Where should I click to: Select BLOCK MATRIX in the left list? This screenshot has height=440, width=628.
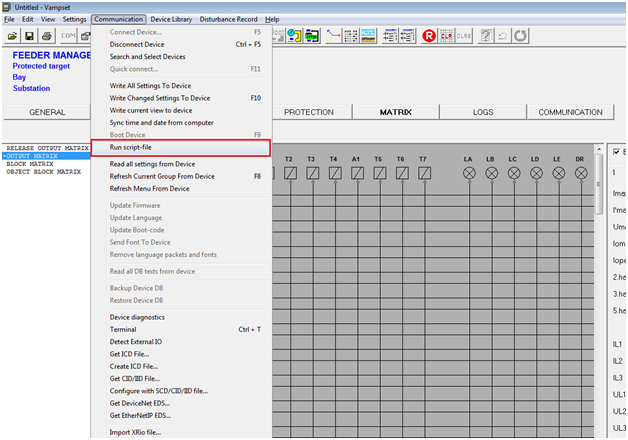(x=30, y=164)
